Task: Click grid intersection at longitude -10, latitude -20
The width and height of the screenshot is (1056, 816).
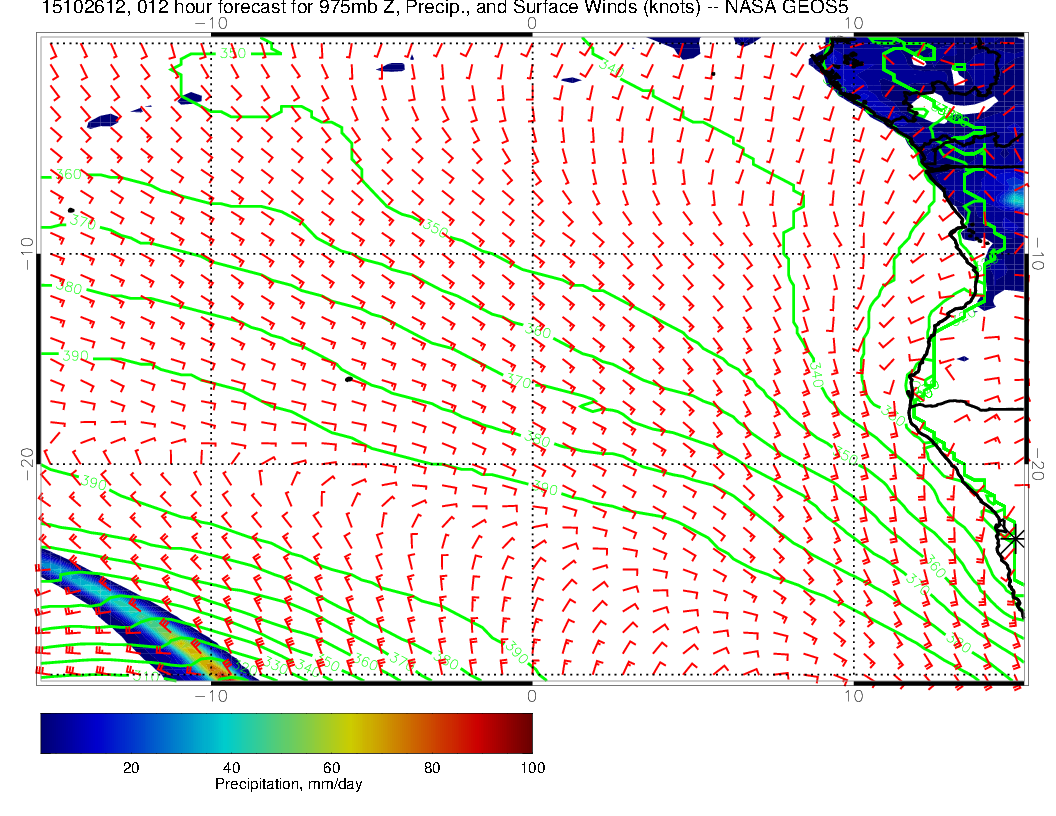Action: (x=212, y=464)
